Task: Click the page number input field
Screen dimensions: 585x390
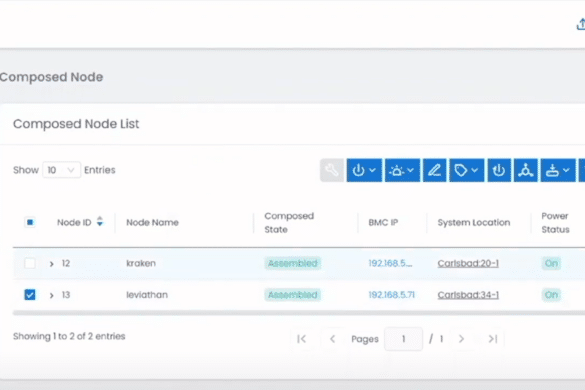Action: pyautogui.click(x=403, y=339)
